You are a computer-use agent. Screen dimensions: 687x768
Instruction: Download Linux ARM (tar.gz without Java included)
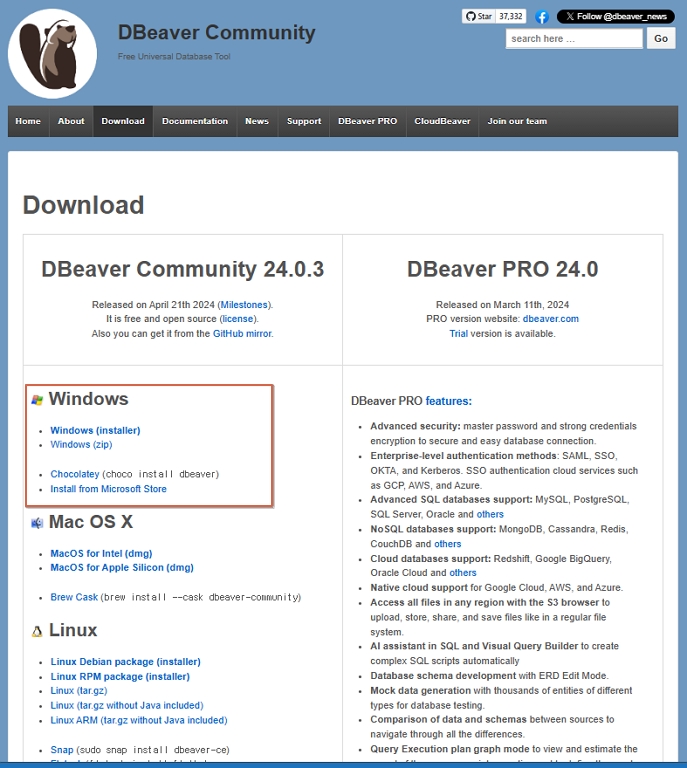(x=139, y=720)
